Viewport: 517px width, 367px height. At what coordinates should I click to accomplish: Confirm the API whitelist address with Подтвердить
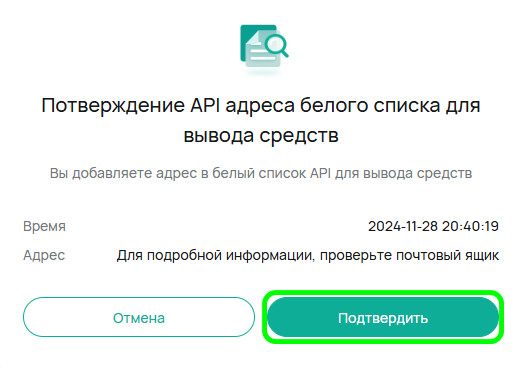click(383, 318)
